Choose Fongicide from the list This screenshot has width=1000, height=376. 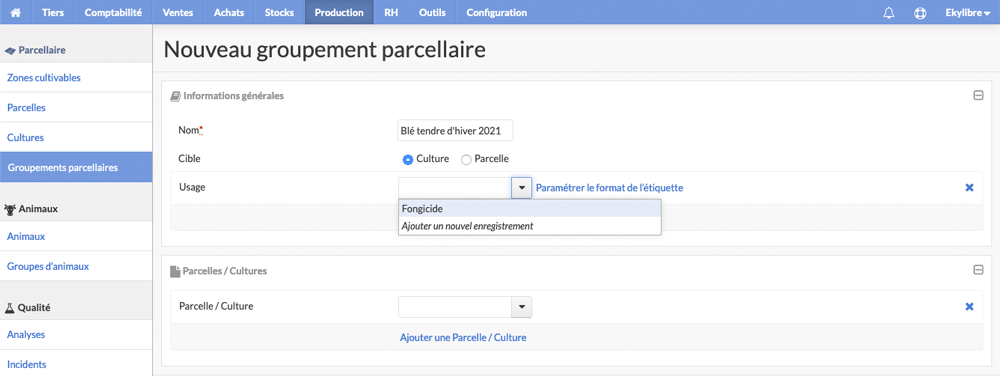[x=529, y=208]
